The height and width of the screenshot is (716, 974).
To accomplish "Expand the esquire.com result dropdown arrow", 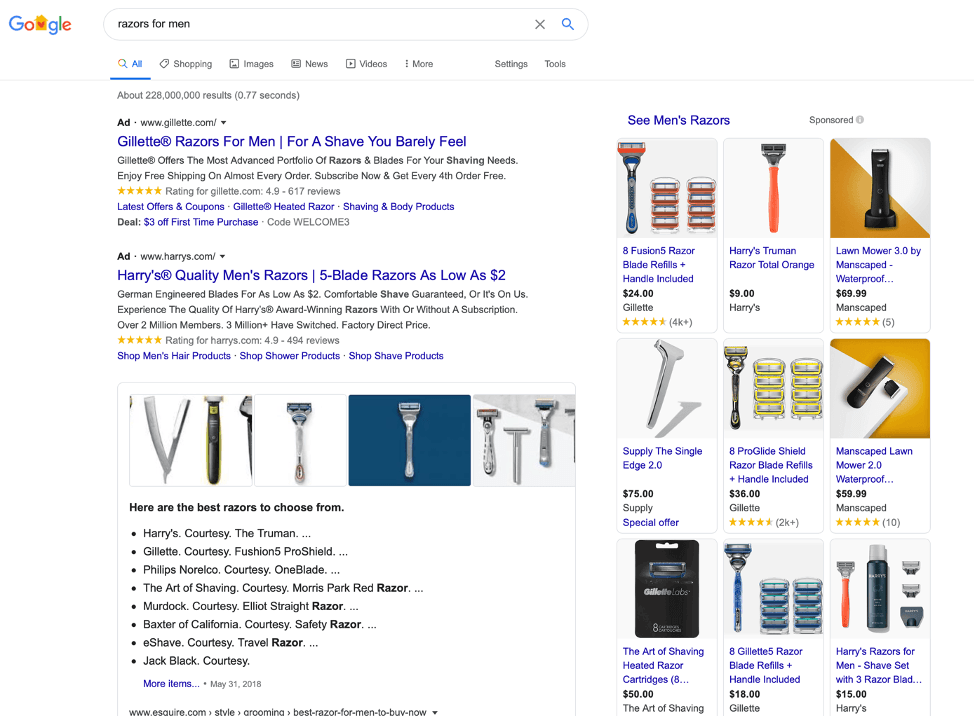I will 435,712.
